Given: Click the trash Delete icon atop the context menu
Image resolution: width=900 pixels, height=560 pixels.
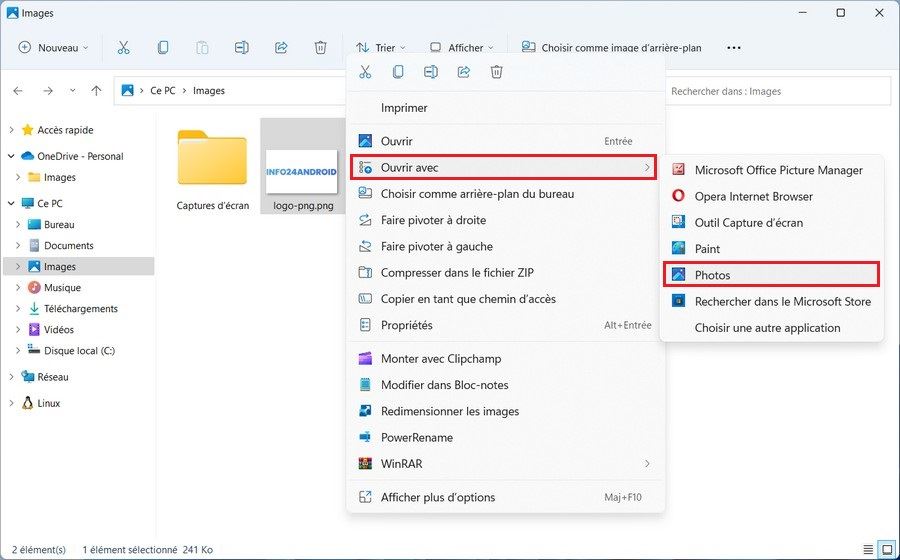Looking at the screenshot, I should (x=496, y=72).
